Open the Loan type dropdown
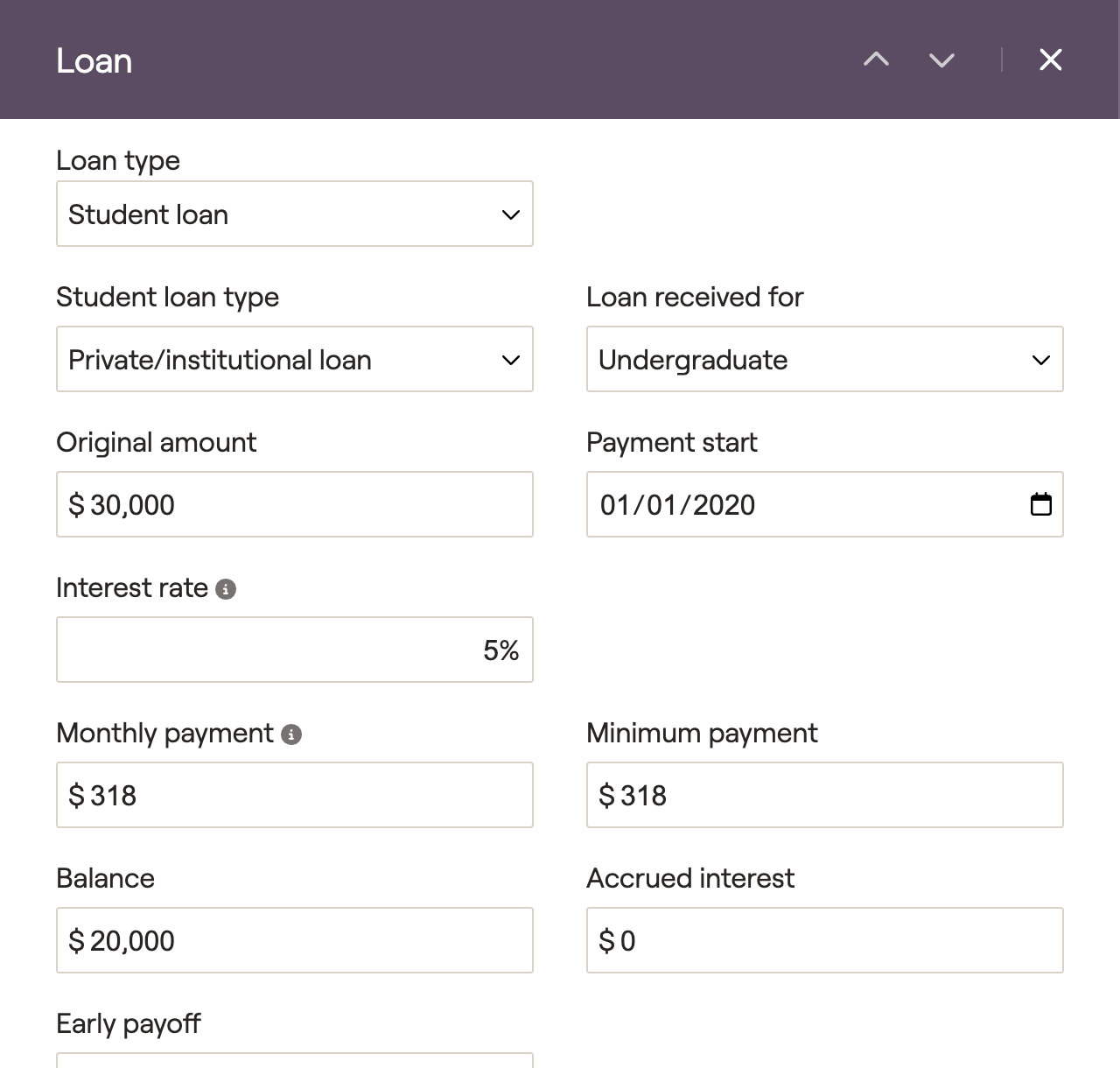 (x=295, y=214)
